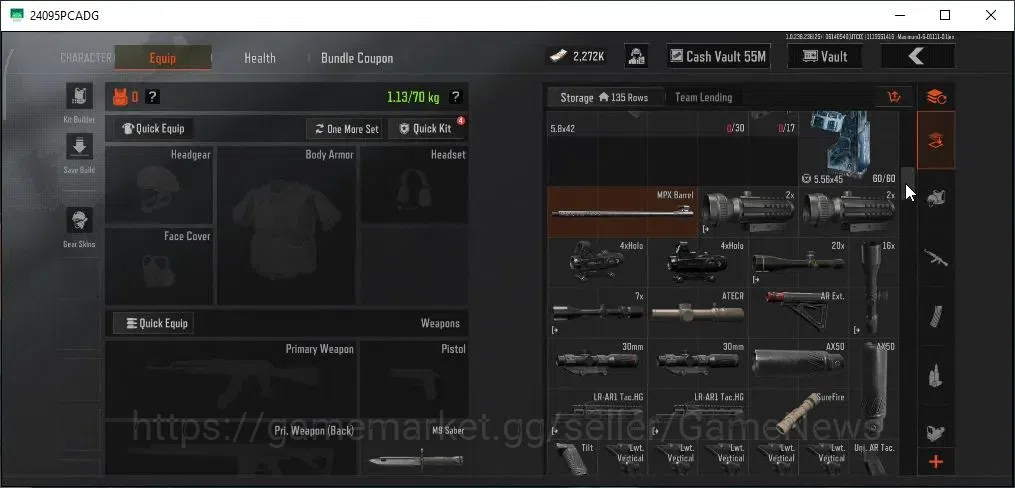Image resolution: width=1015 pixels, height=488 pixels.
Task: Open the Kit Builder sidebar icon
Action: (79, 96)
